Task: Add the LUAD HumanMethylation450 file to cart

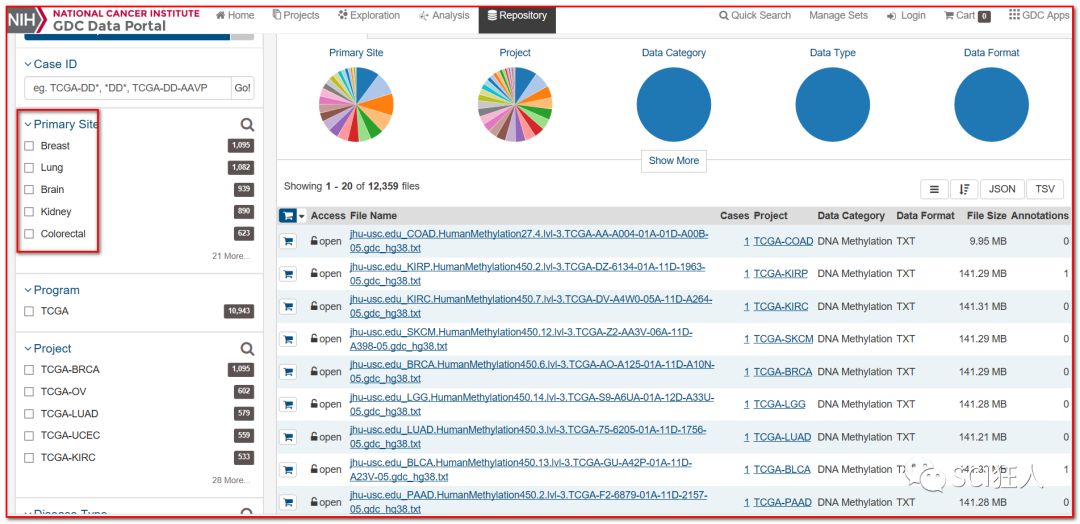Action: pos(288,437)
